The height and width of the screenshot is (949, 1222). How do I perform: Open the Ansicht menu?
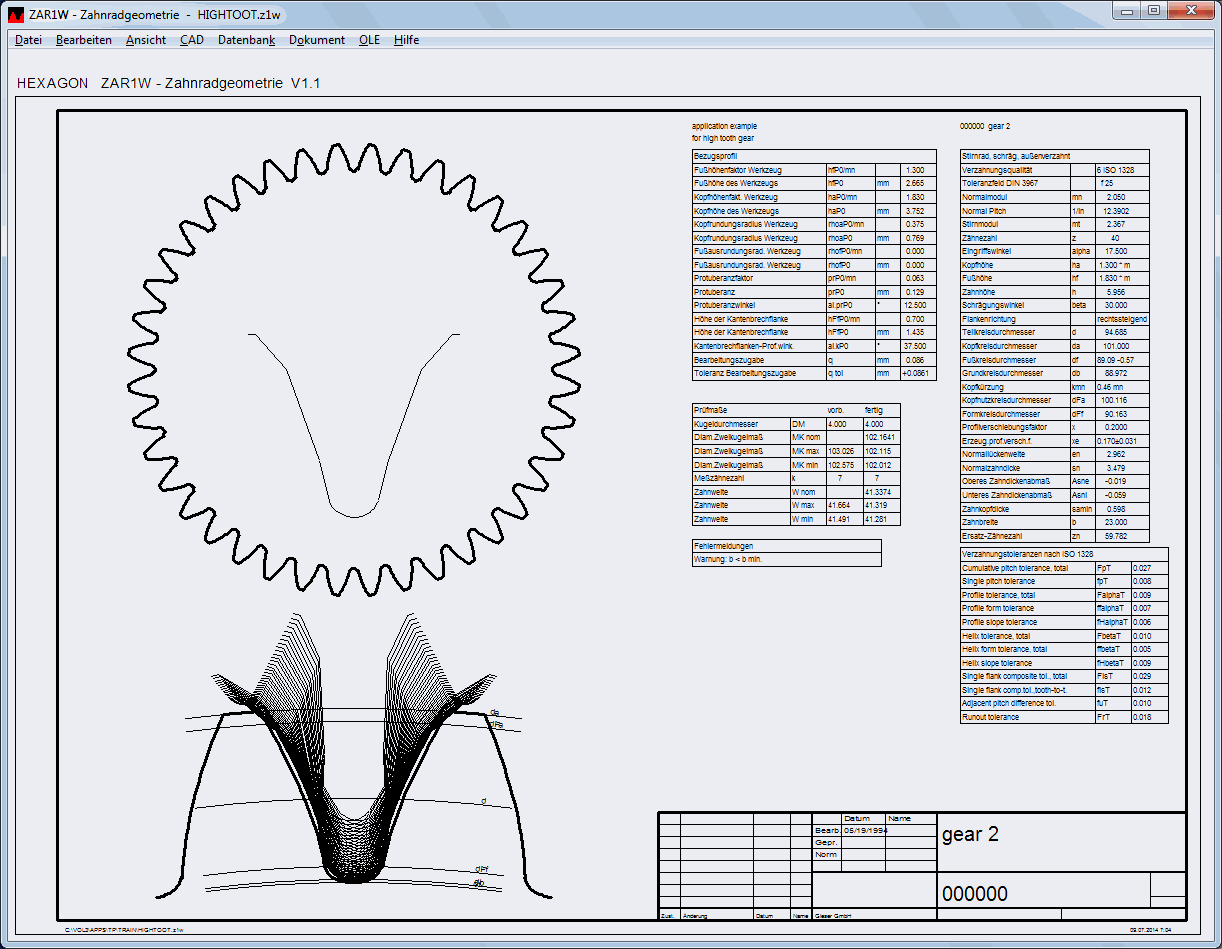146,40
